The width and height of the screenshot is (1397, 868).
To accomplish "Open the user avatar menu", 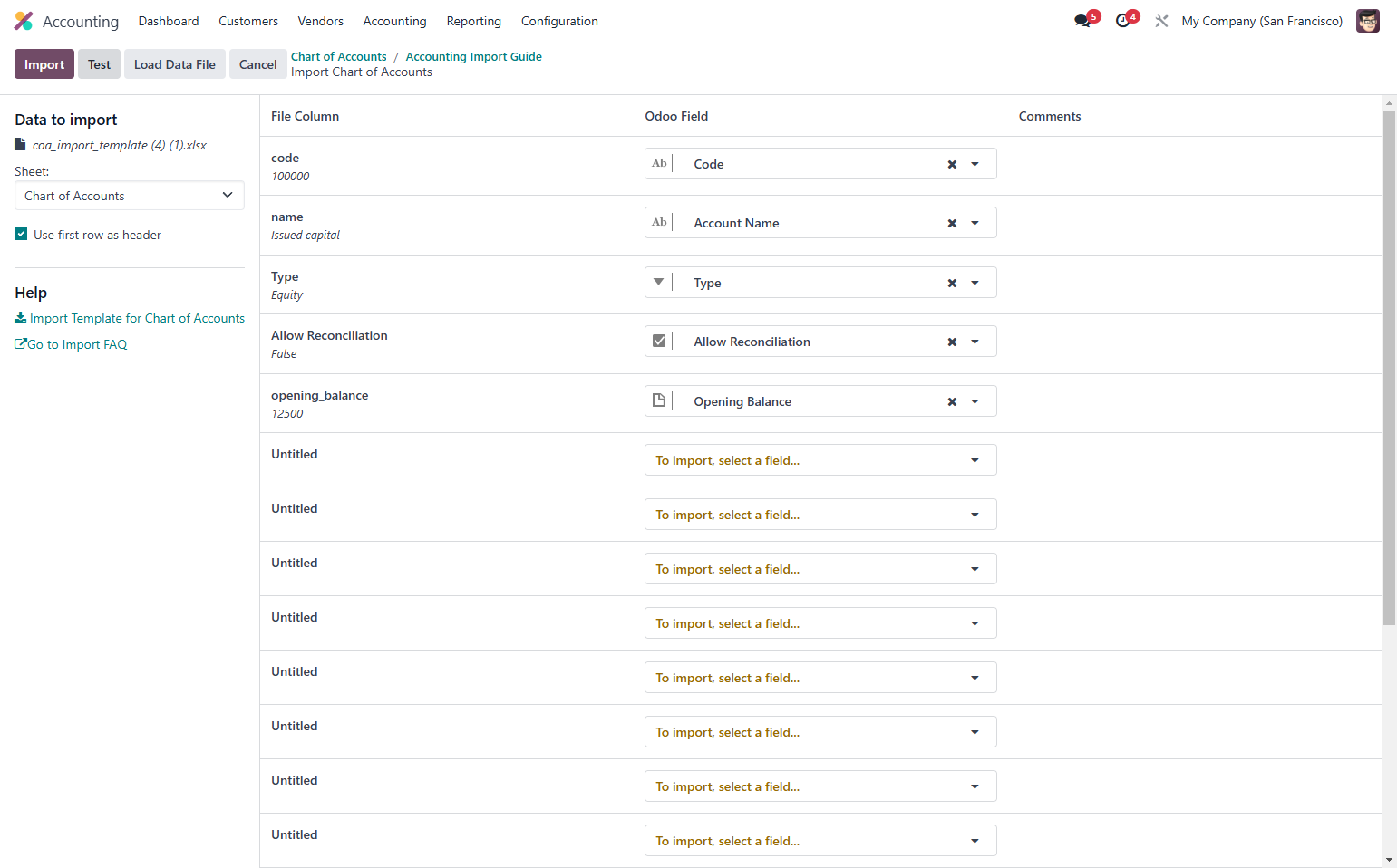I will [x=1367, y=21].
